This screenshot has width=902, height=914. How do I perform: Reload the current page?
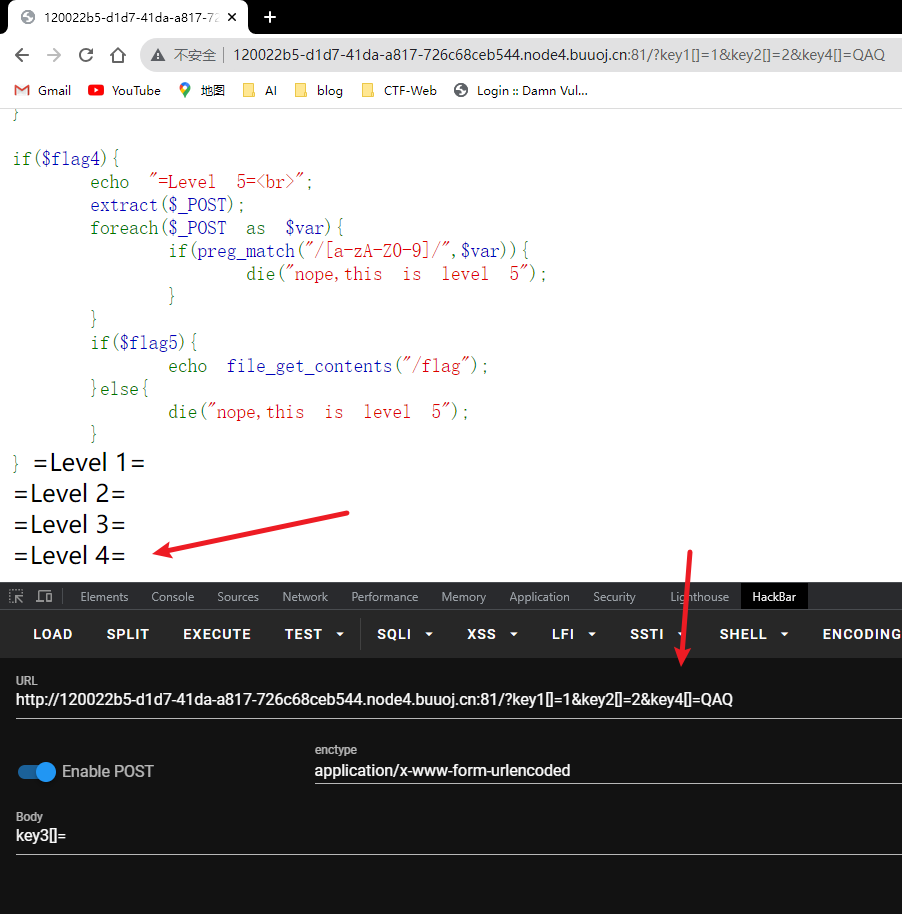(86, 55)
